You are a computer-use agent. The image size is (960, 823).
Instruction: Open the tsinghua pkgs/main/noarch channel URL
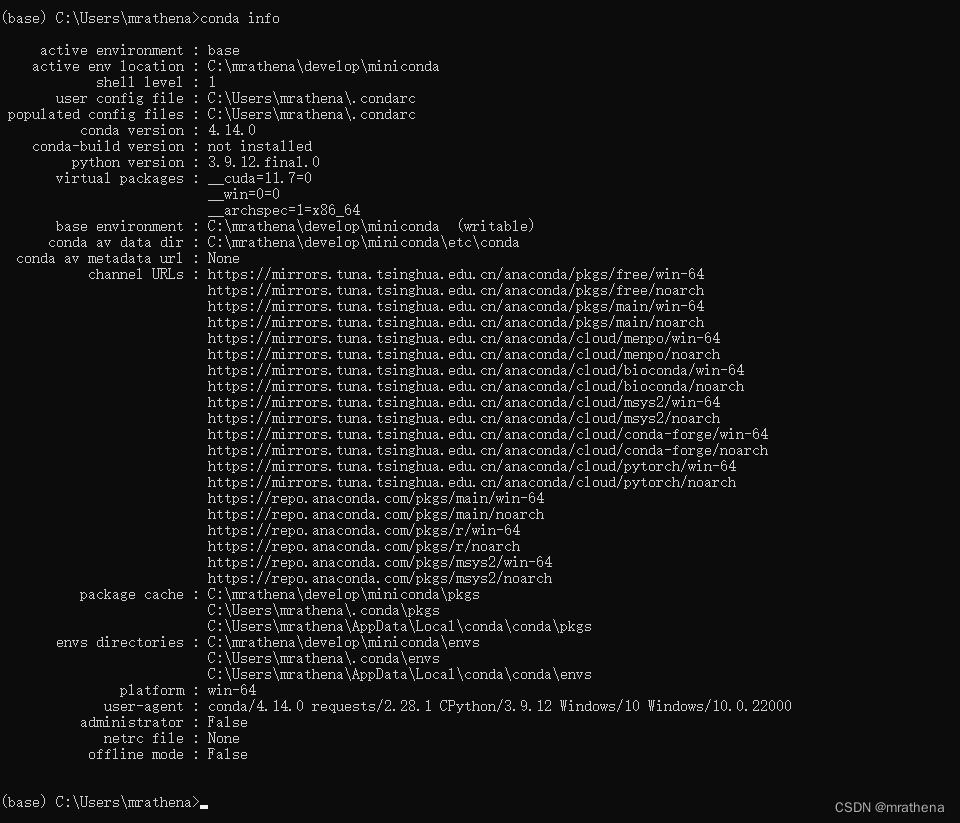pos(455,322)
